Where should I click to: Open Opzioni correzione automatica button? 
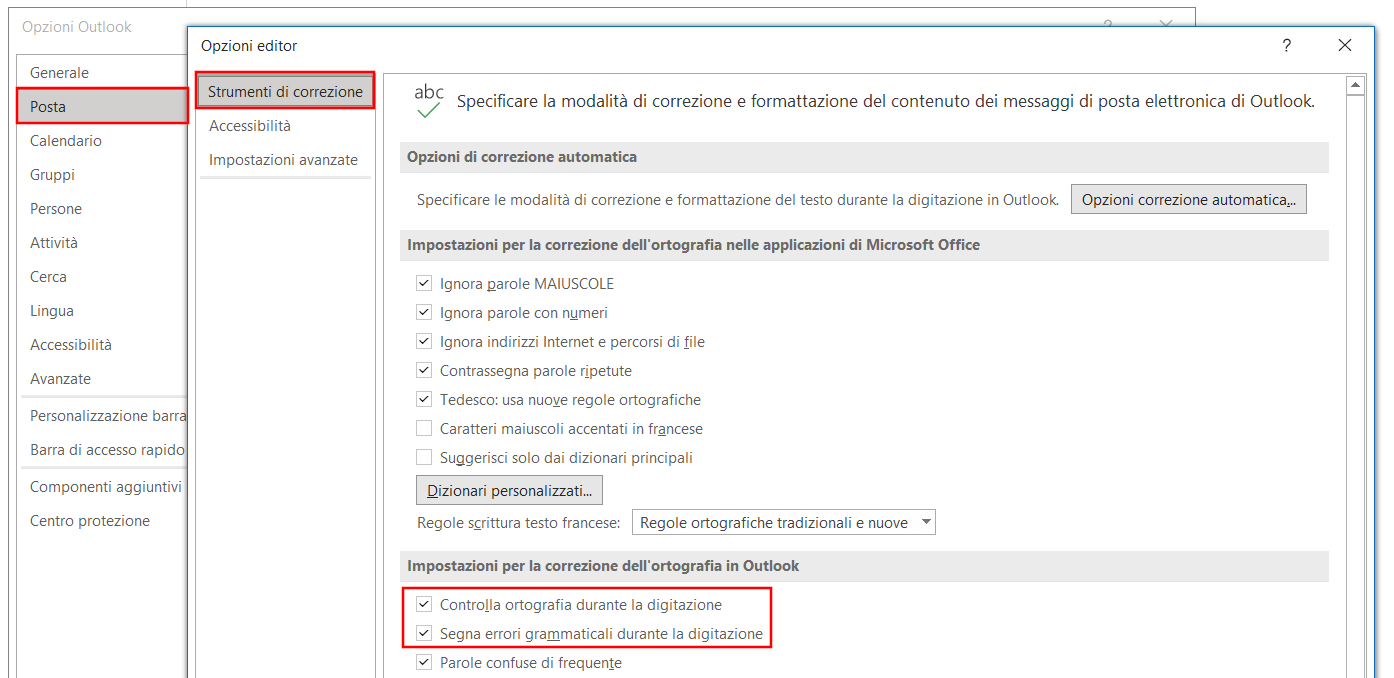pos(1188,200)
